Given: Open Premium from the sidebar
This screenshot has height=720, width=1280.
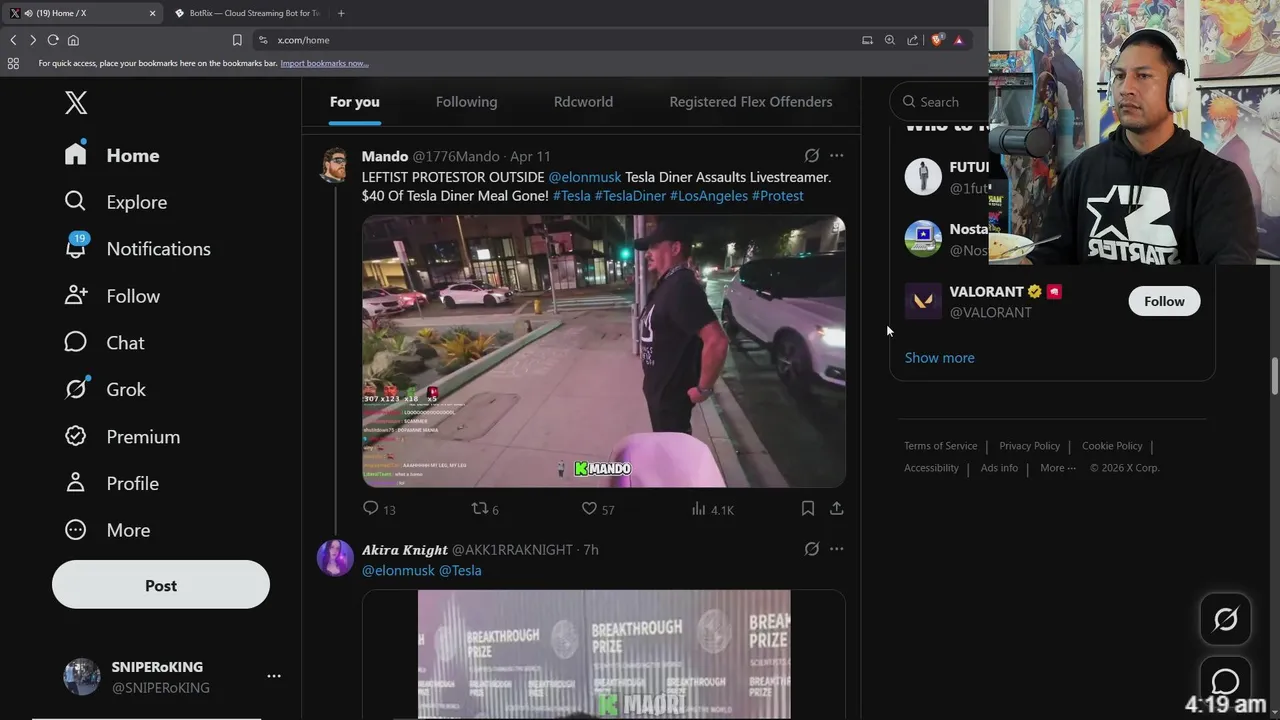Looking at the screenshot, I should pyautogui.click(x=122, y=437).
